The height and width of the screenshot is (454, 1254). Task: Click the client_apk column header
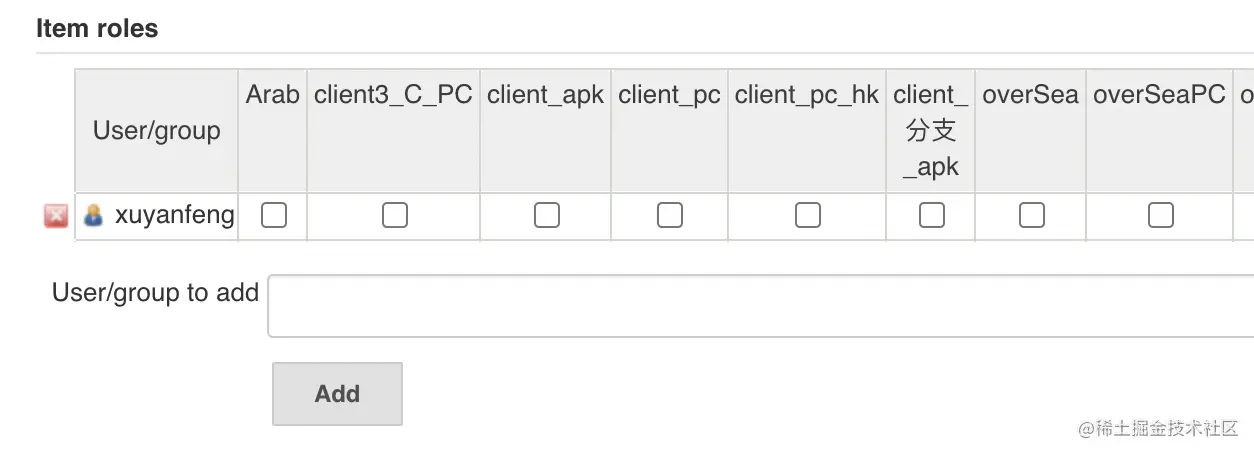point(546,95)
